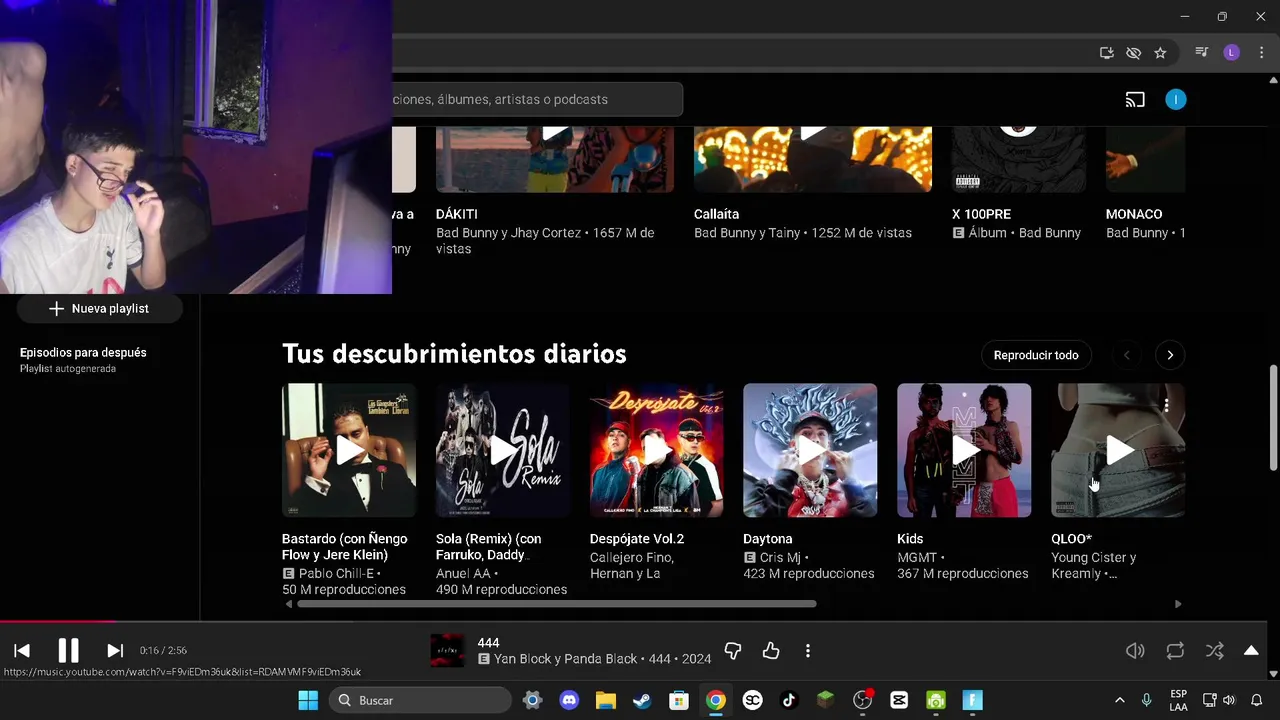Click the vertical page scrollbar thumb
The width and height of the screenshot is (1280, 720).
point(1273,417)
